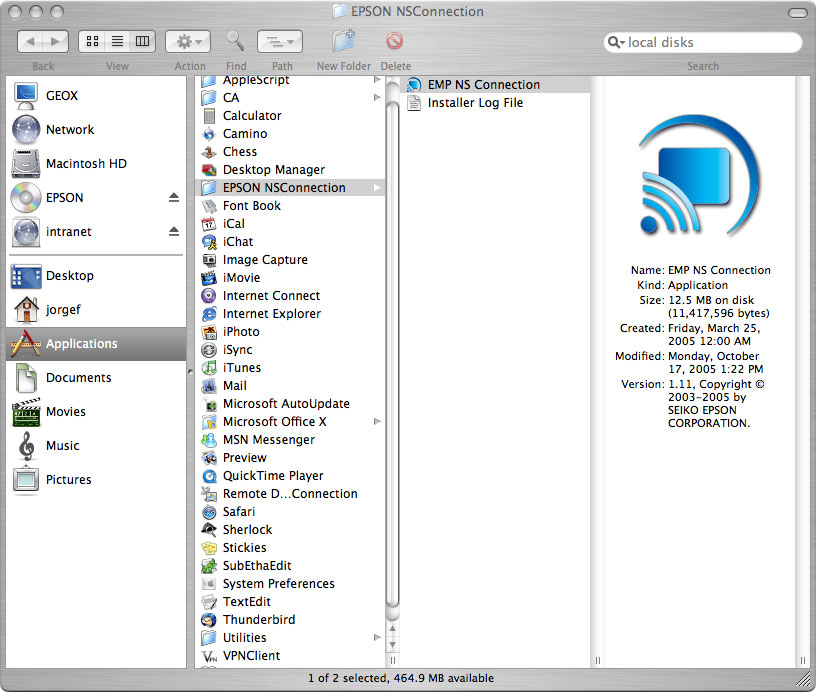Click the Delete toolbar icon
Image resolution: width=816 pixels, height=692 pixels.
tap(394, 41)
